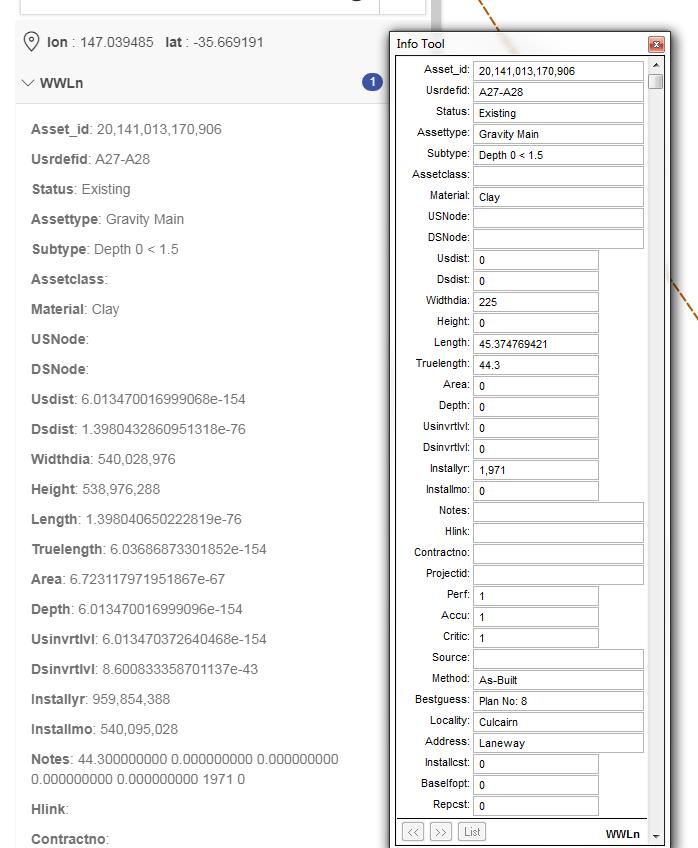Screen dimensions: 698x848
Task: Click the empty Notes field in Info Tool
Action: pyautogui.click(x=559, y=512)
